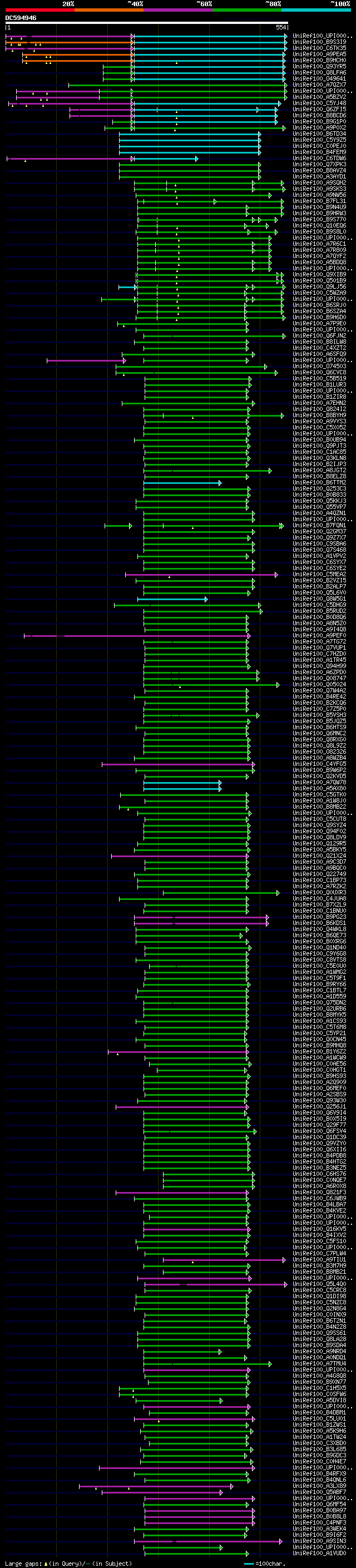The height and width of the screenshot is (1568, 356).
Task: Select hit label UniRef100_A3AYD1
Action: [319, 176]
